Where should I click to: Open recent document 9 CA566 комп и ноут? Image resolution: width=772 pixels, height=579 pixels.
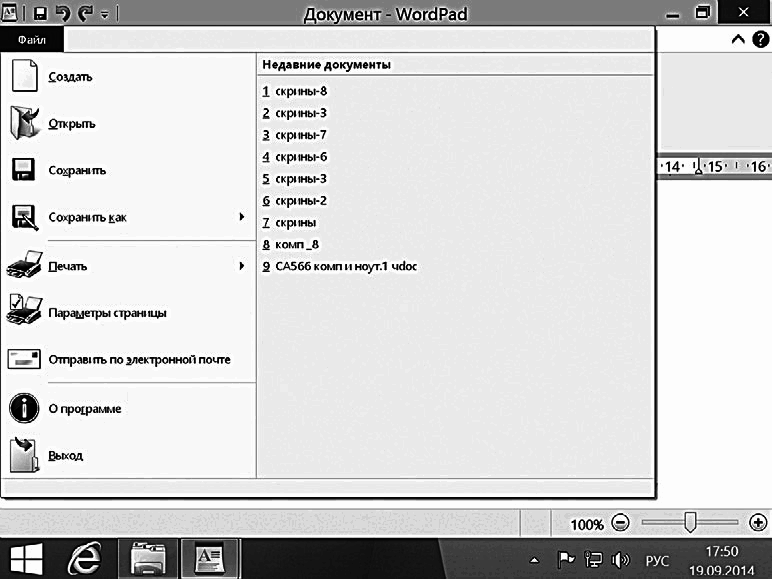pos(340,266)
